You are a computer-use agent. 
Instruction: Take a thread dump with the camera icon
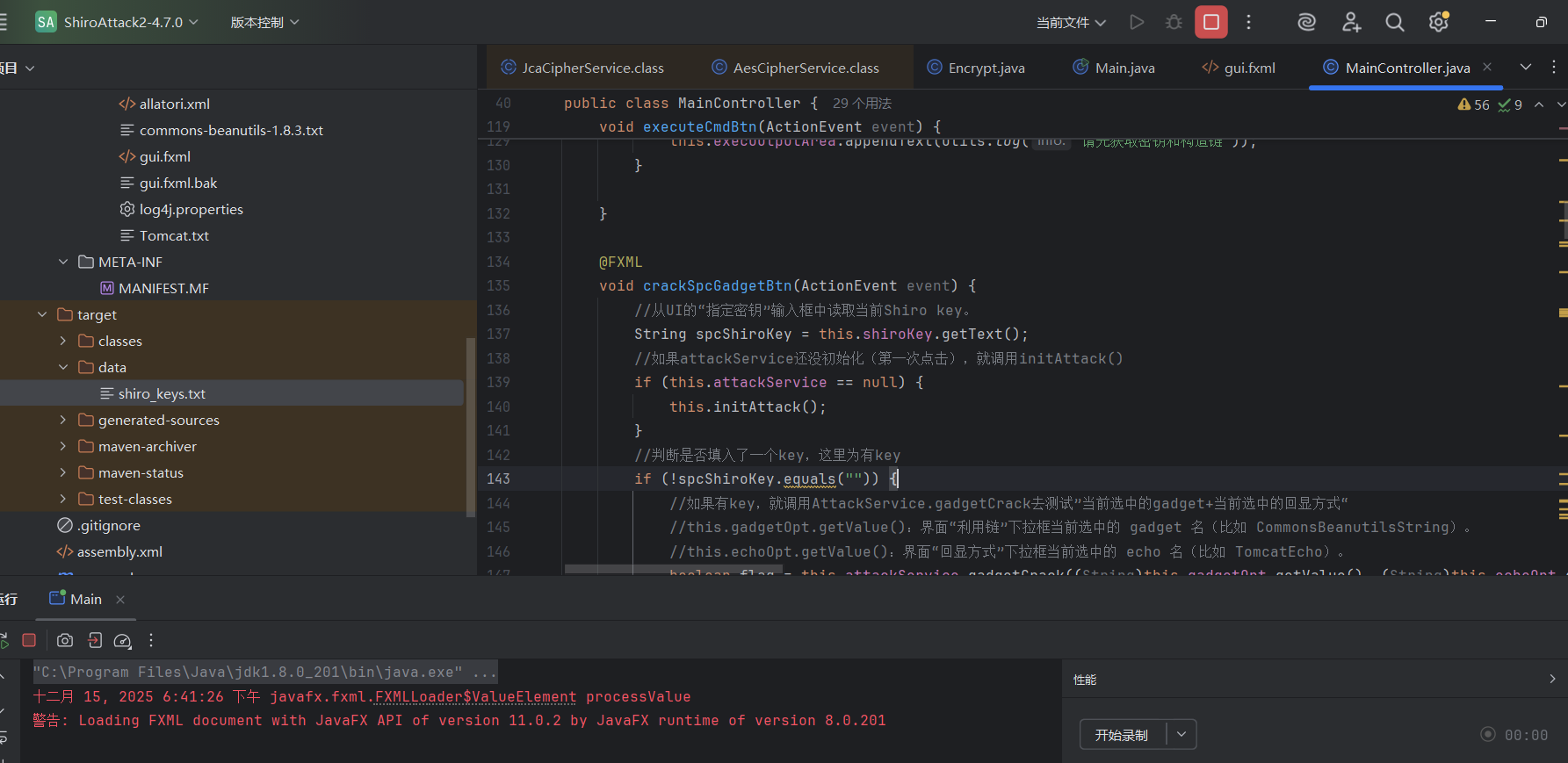click(x=65, y=640)
